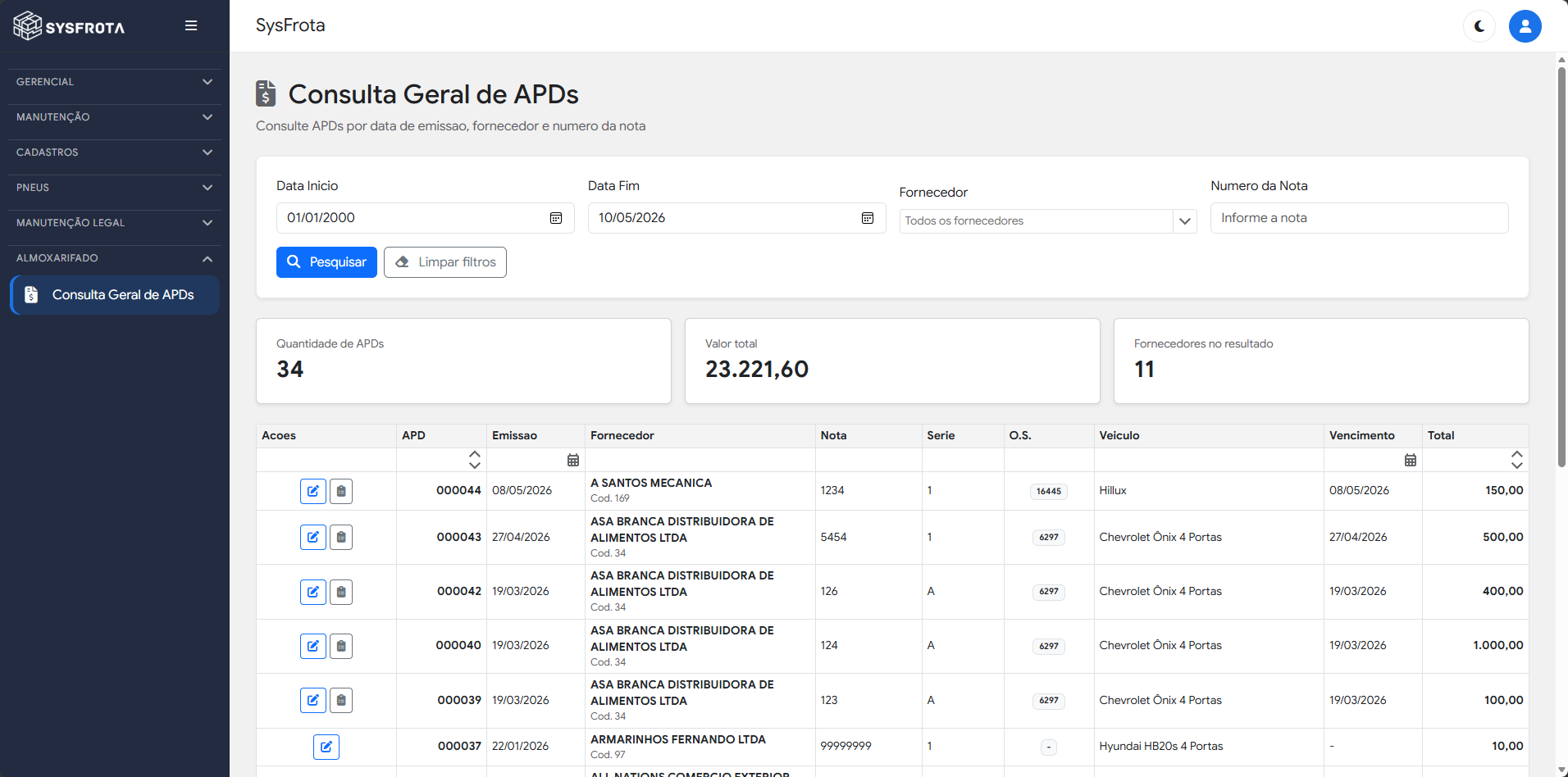
Task: Open O.S. badge 6297 for APD 000042
Action: click(1049, 592)
